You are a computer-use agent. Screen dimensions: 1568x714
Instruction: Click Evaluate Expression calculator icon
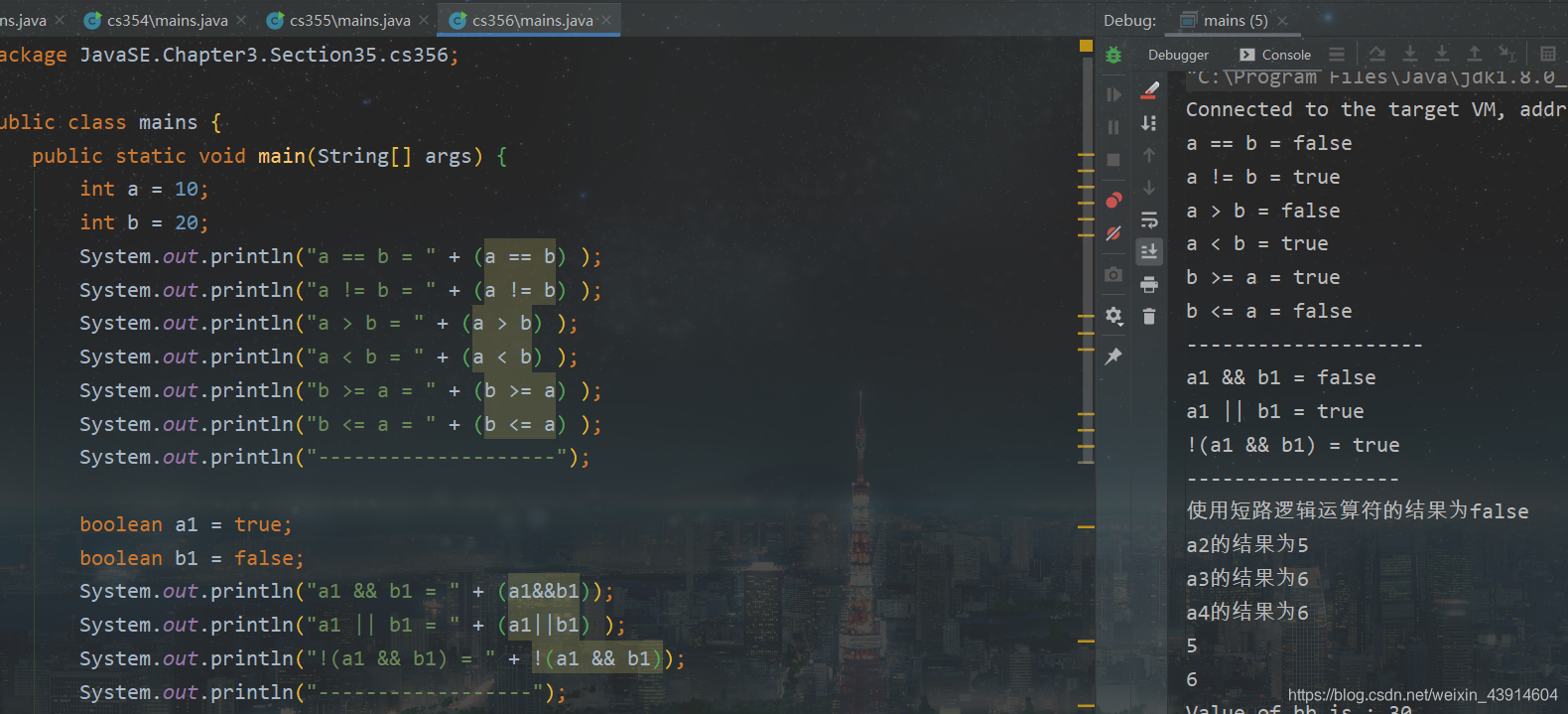pos(1548,55)
